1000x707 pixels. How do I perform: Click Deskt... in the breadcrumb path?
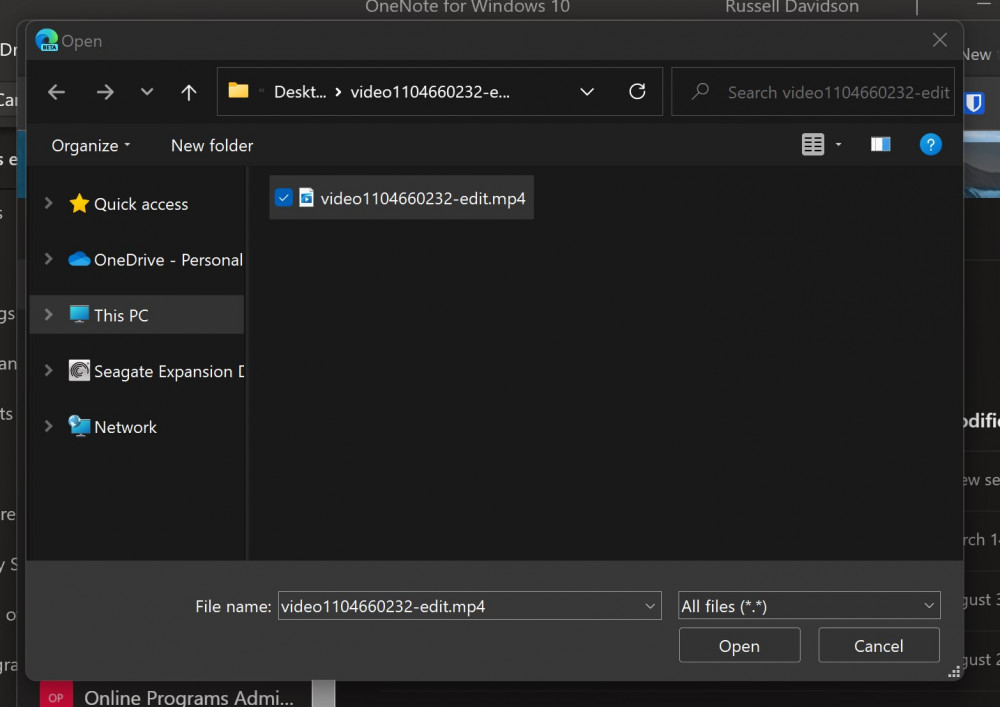click(297, 91)
